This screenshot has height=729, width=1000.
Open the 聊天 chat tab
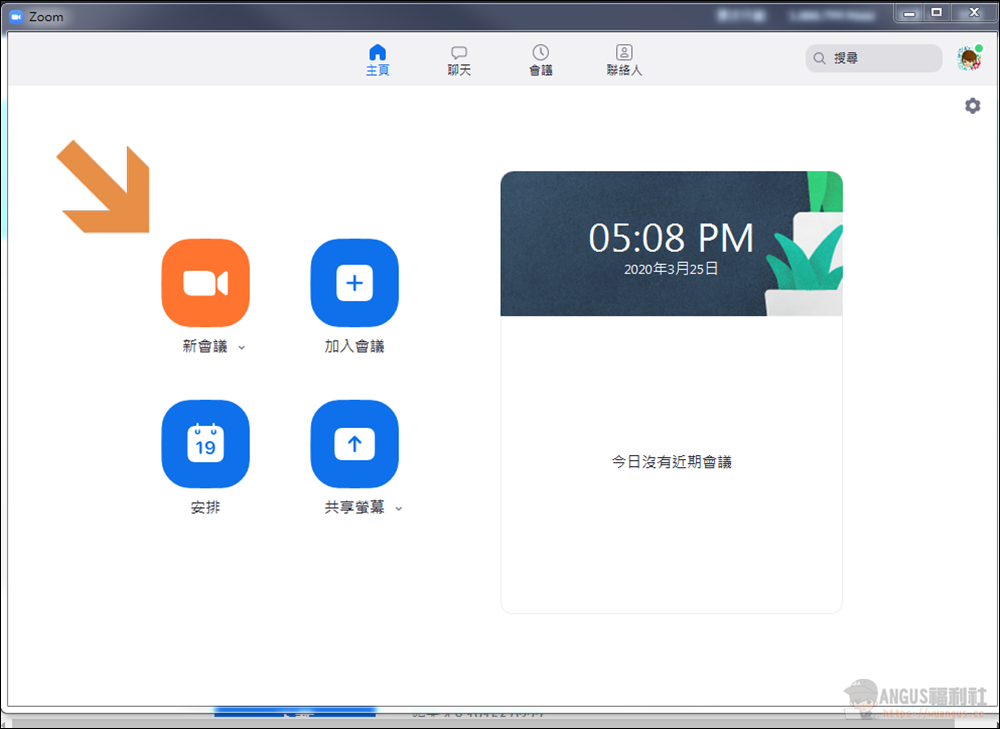point(459,60)
